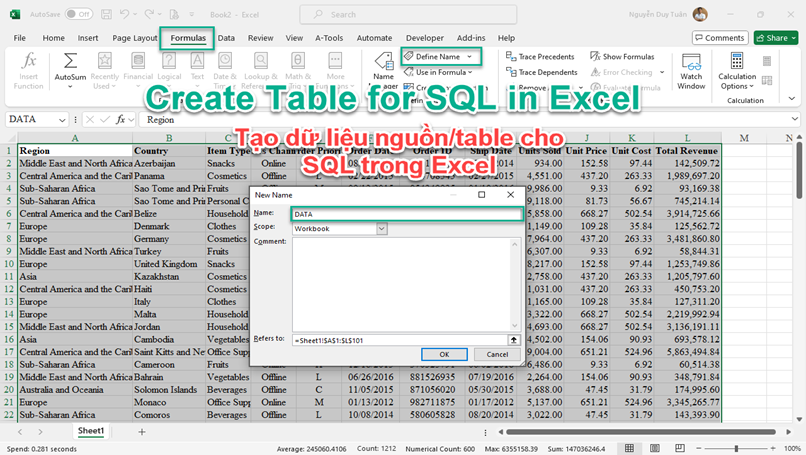Click the Insert Function fx icon
Image resolution: width=806 pixels, height=455 pixels.
(x=29, y=61)
